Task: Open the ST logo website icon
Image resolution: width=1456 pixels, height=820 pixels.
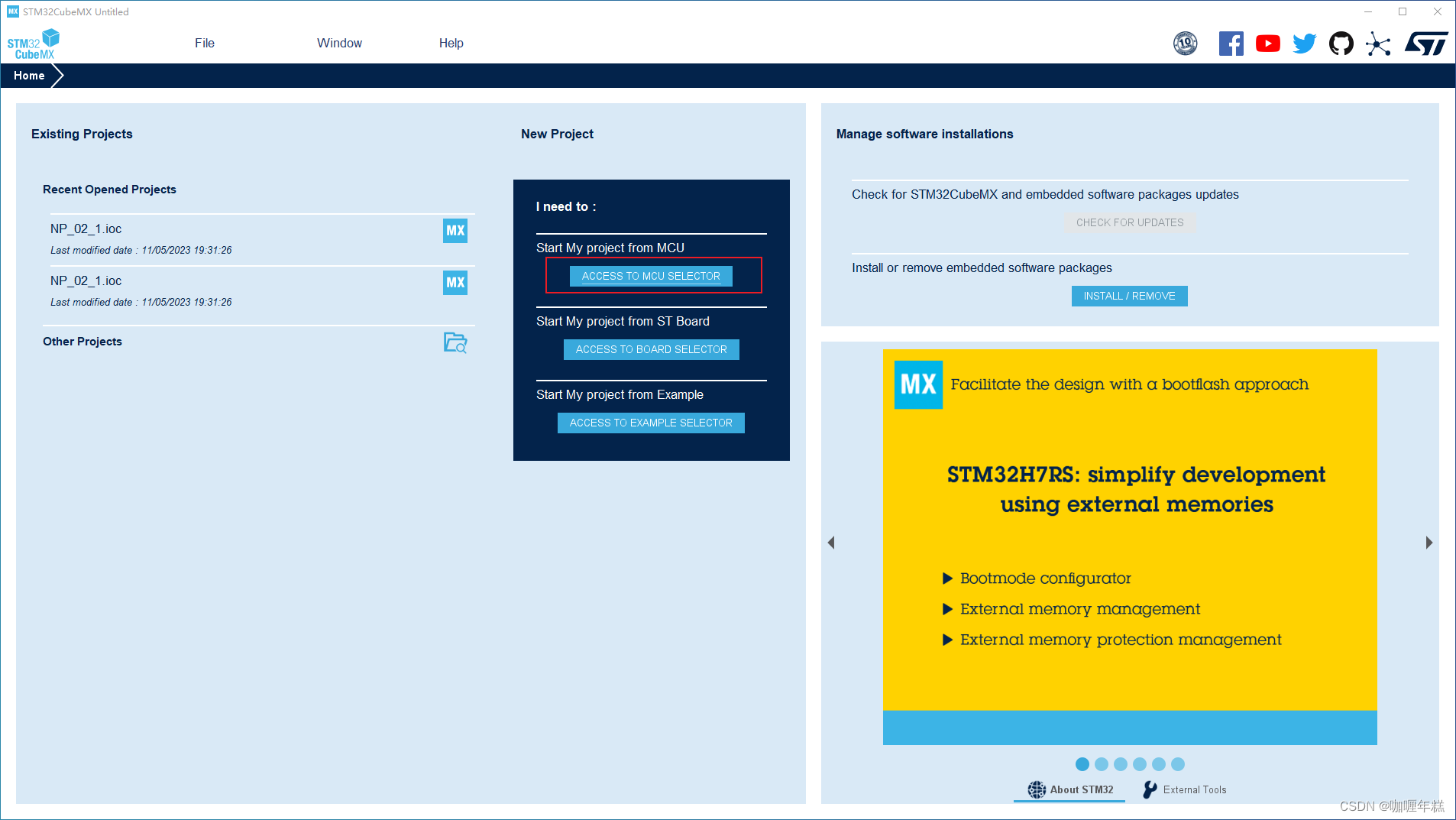Action: (1426, 44)
